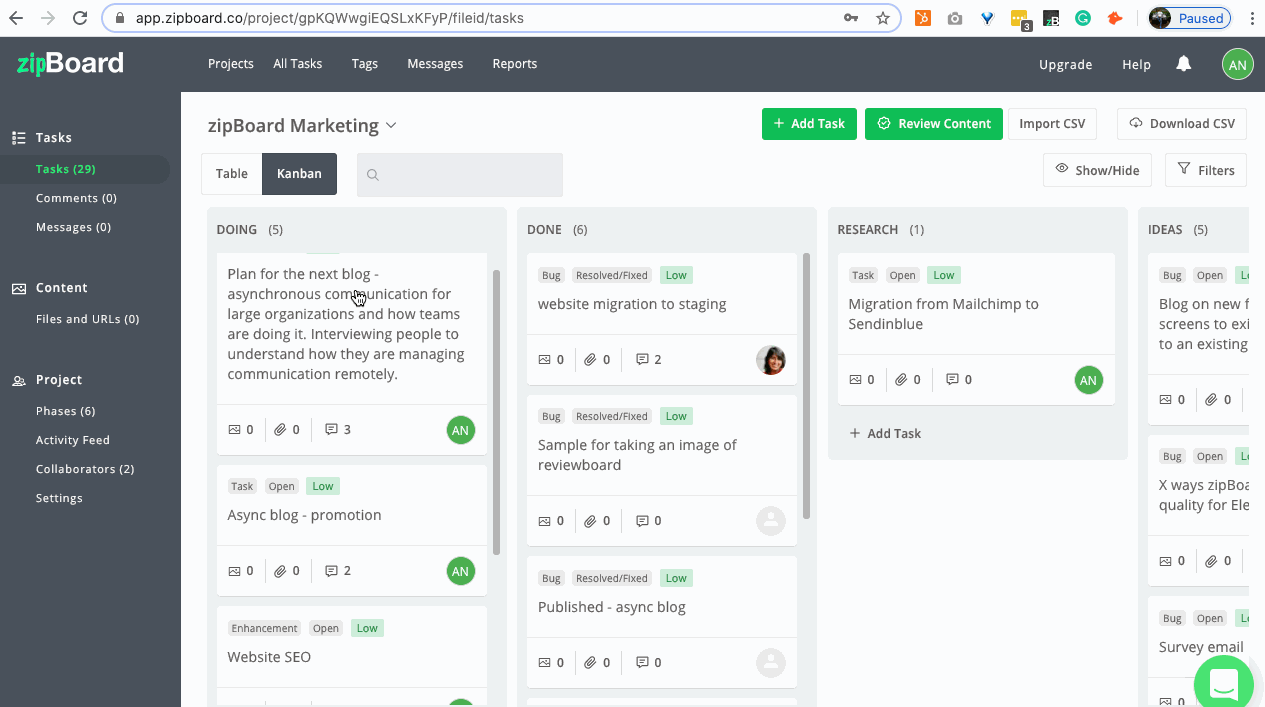The width and height of the screenshot is (1265, 707).
Task: Click the search magnifier icon
Action: point(373,175)
